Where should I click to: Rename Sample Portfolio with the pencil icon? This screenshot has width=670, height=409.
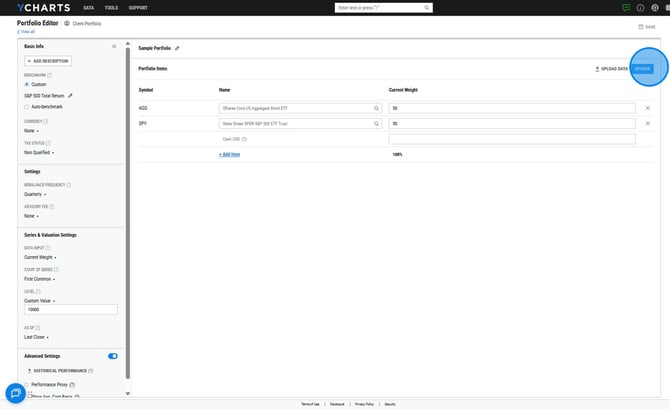177,48
